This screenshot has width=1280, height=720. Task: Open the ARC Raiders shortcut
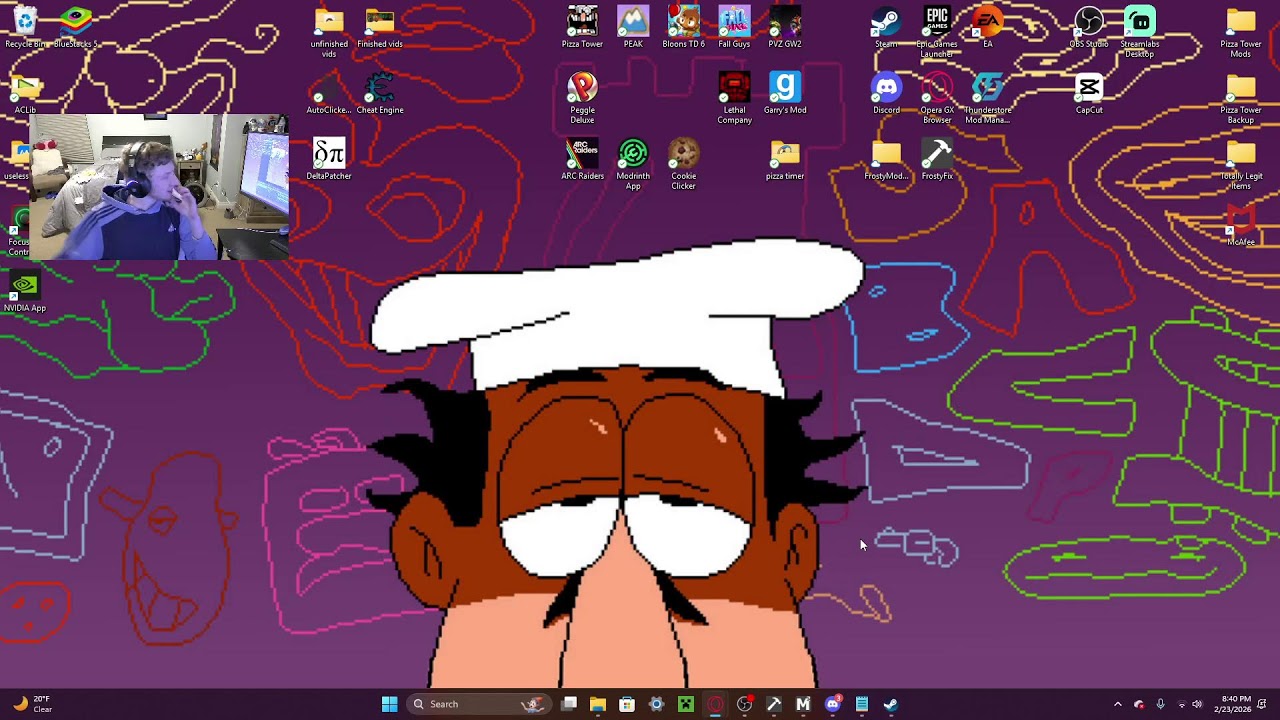click(x=582, y=159)
